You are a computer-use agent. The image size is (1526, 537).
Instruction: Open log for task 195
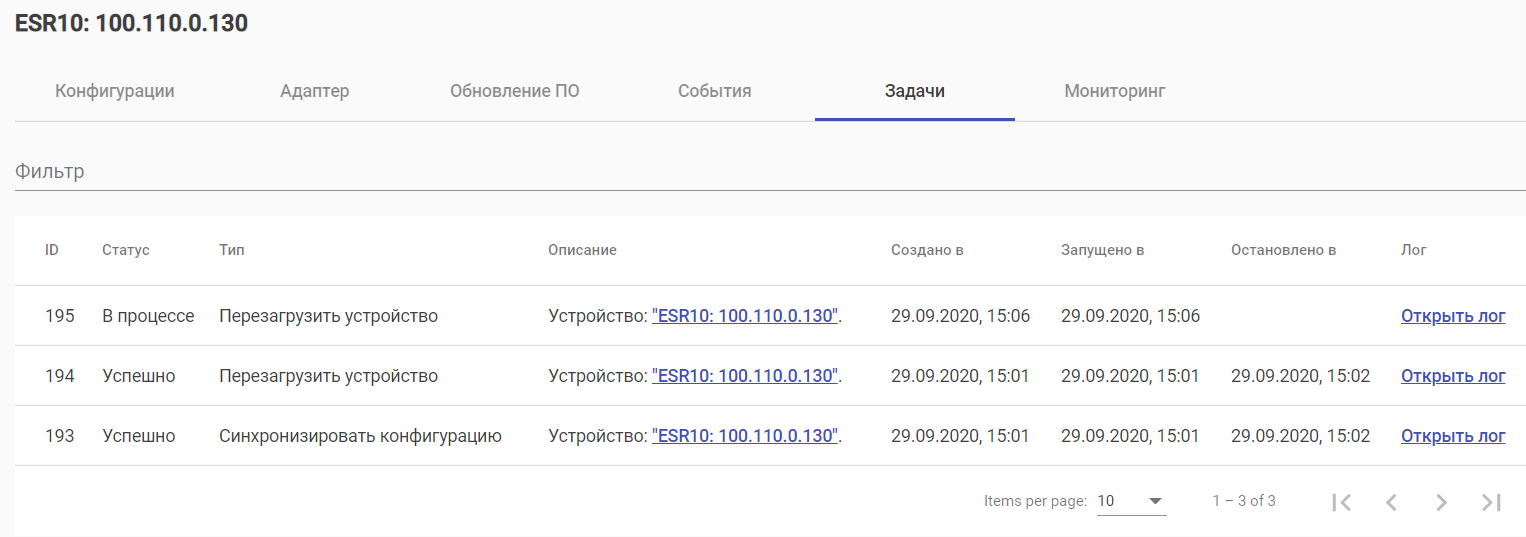pos(1453,316)
